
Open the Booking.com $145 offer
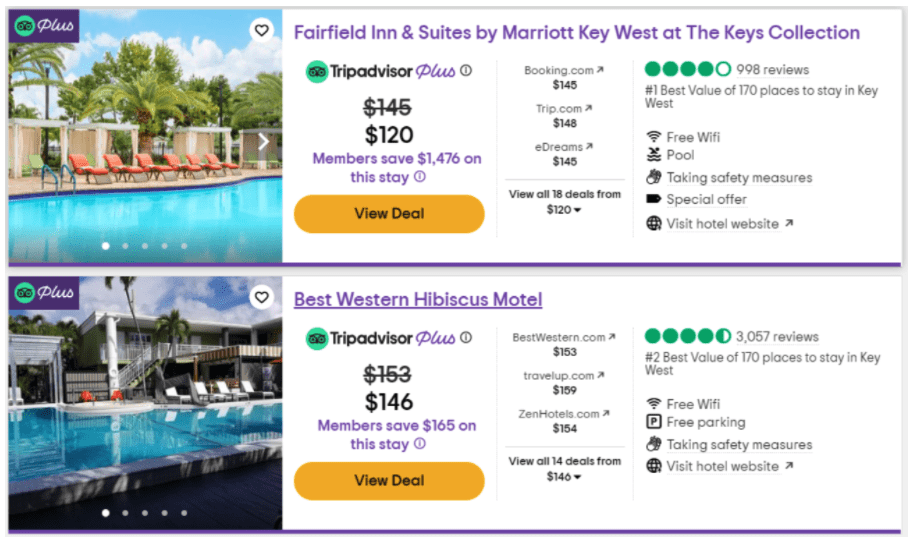[x=564, y=78]
